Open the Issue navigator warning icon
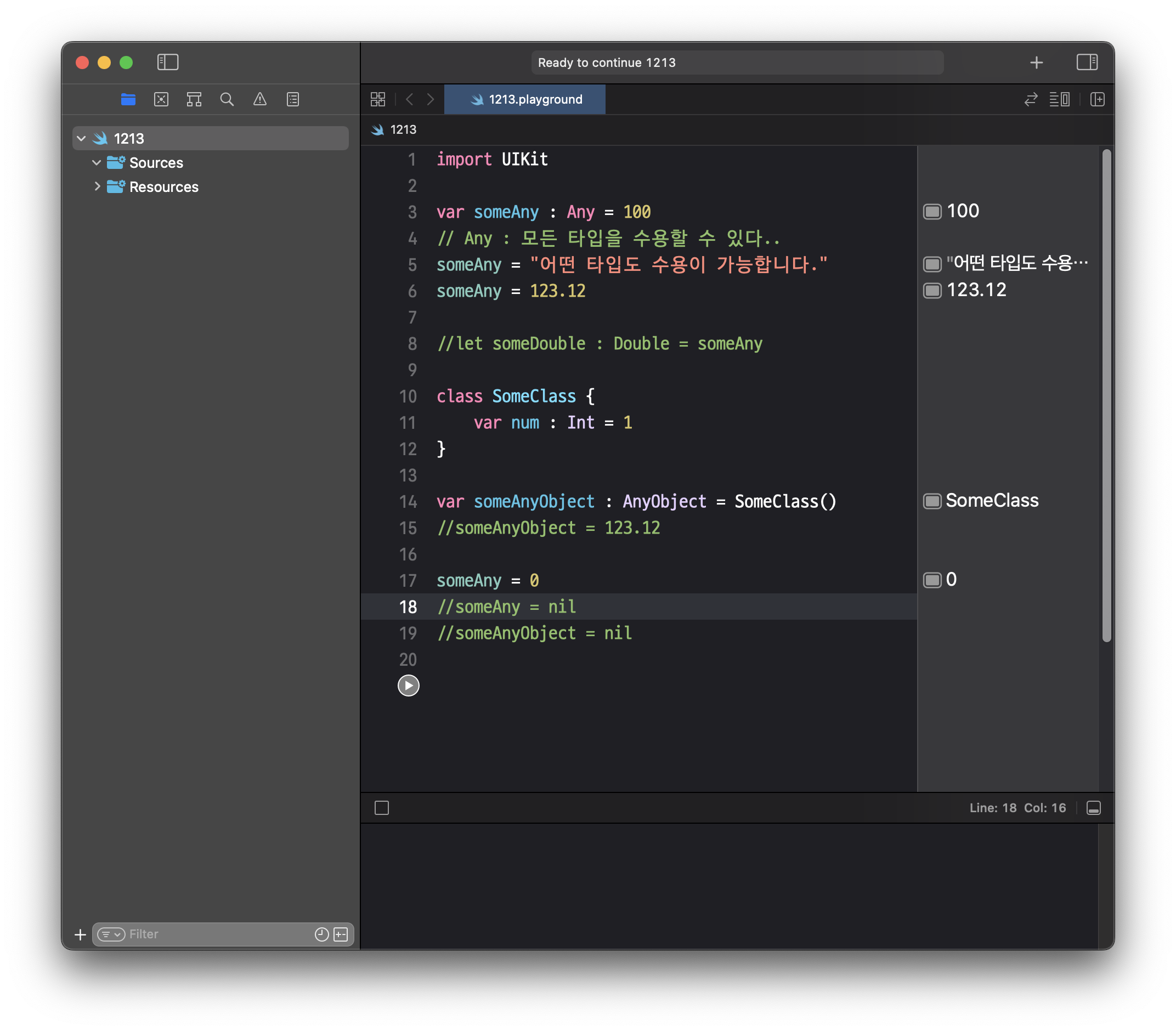The image size is (1176, 1031). [260, 99]
